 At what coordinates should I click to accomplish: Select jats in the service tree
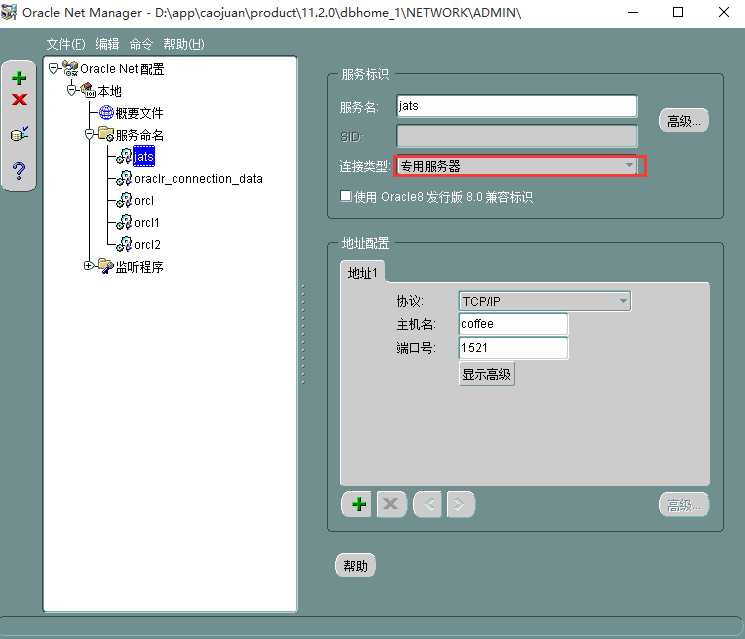tap(143, 157)
